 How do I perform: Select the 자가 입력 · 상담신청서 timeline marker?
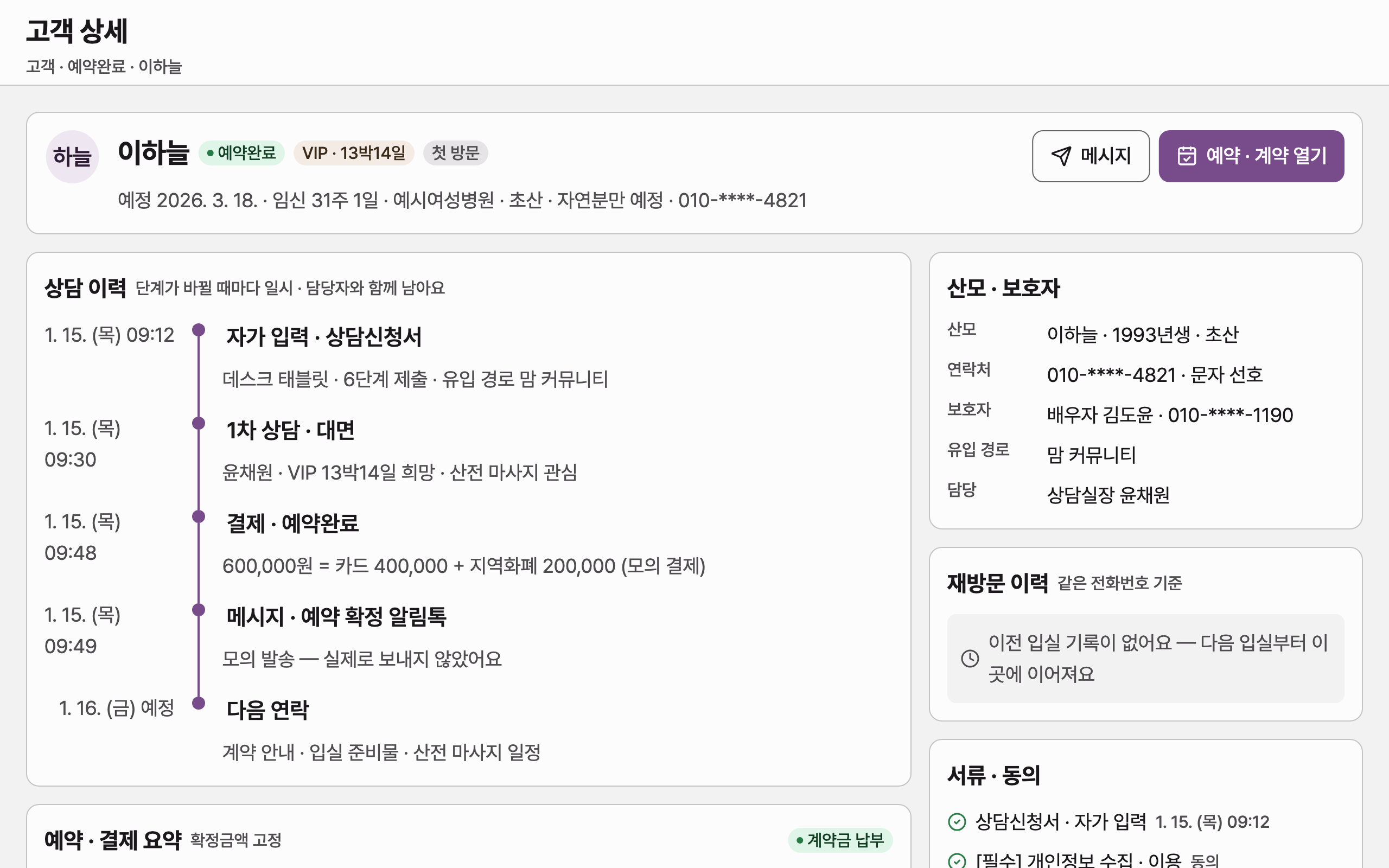point(199,329)
